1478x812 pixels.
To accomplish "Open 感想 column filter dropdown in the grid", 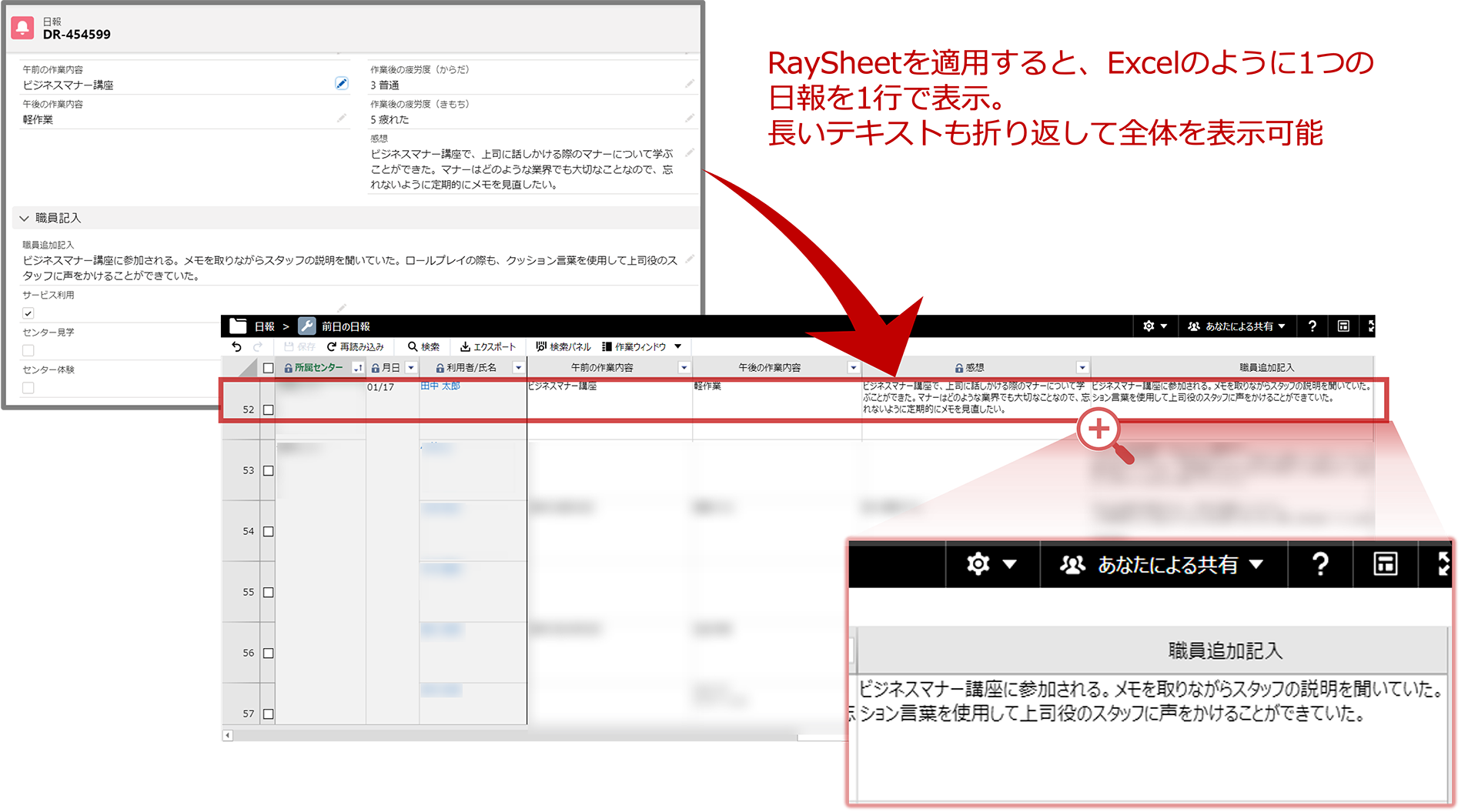I will pos(1082,368).
